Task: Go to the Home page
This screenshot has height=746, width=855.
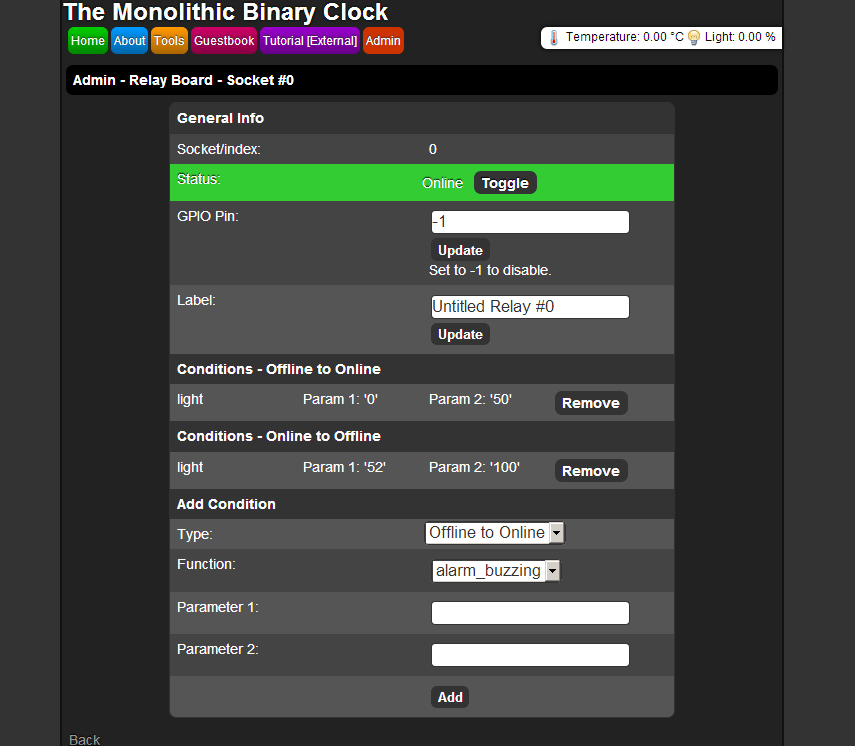Action: (88, 41)
